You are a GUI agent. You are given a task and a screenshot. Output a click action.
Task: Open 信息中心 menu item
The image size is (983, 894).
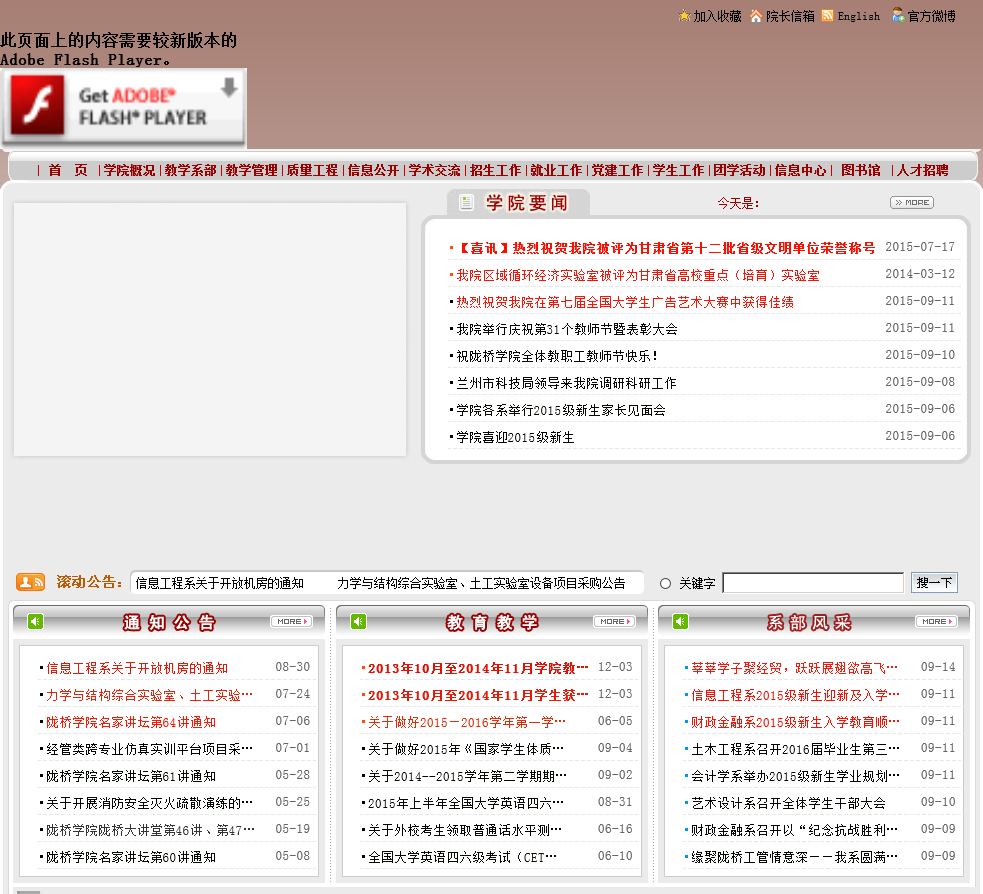800,170
